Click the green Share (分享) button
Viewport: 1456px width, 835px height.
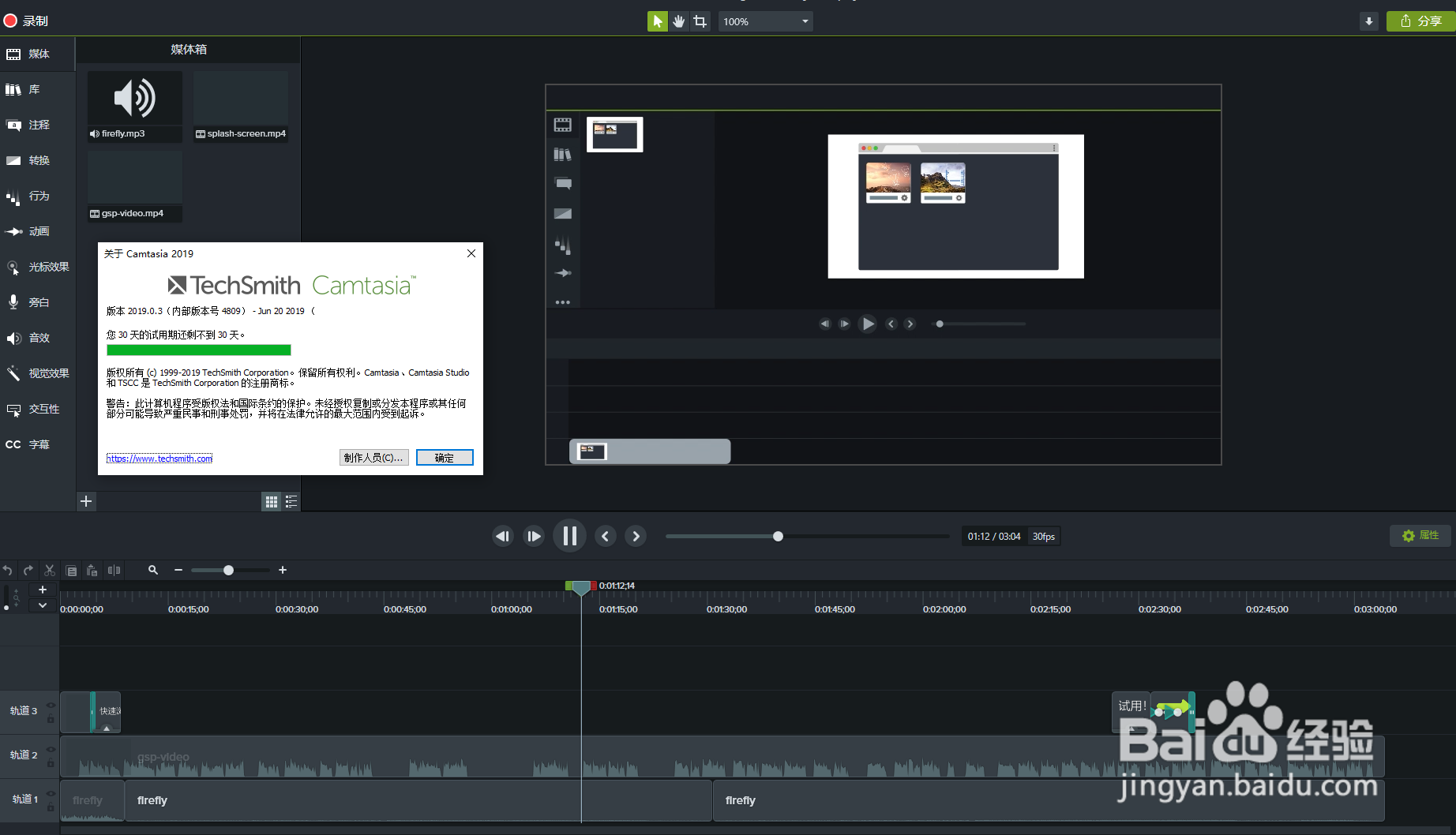(1420, 21)
